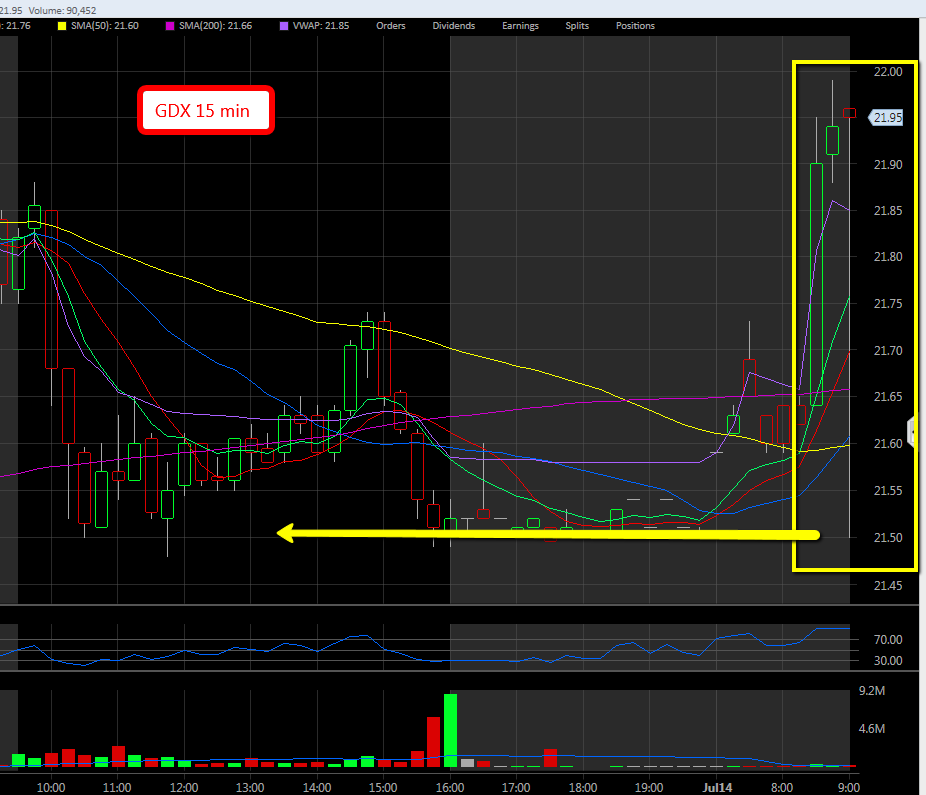Toggle the Orders overlay
Screen dimensions: 926x795
coord(390,26)
